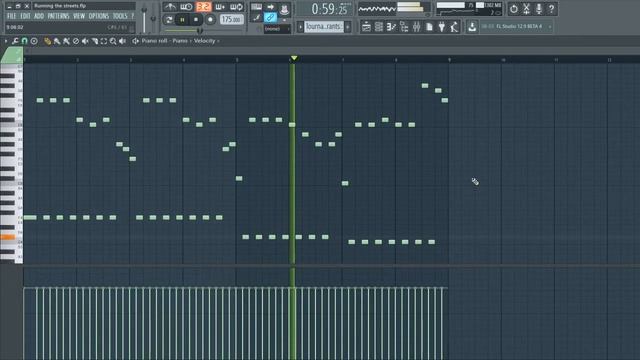640x360 pixels.
Task: Click the download content library icon
Action: pos(472,27)
